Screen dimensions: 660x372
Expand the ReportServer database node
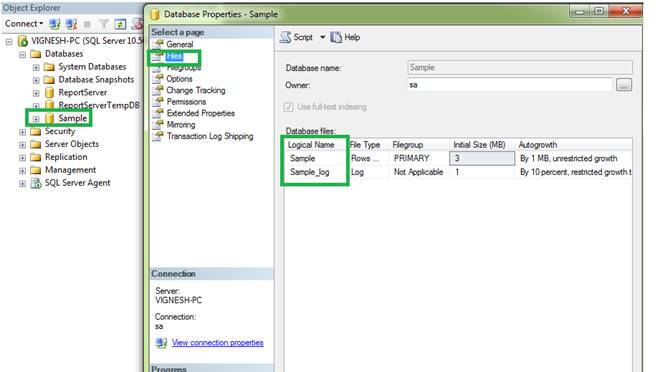(x=36, y=93)
